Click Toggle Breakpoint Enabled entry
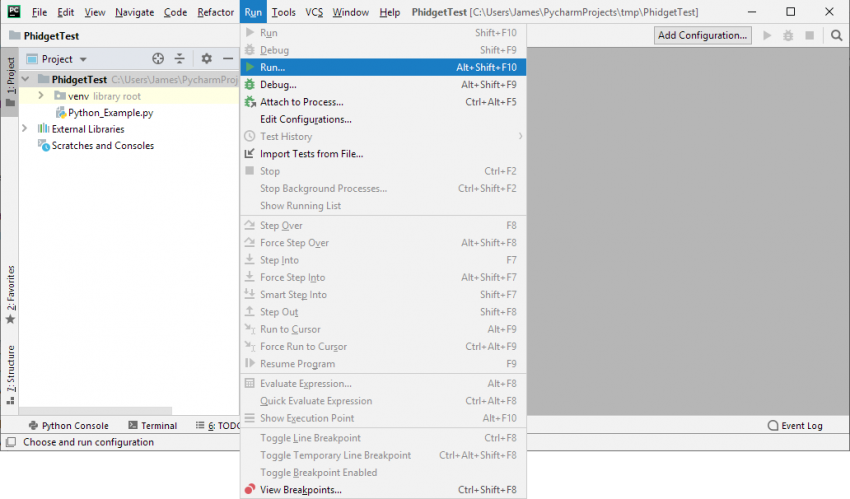The height and width of the screenshot is (499, 850). click(383, 472)
